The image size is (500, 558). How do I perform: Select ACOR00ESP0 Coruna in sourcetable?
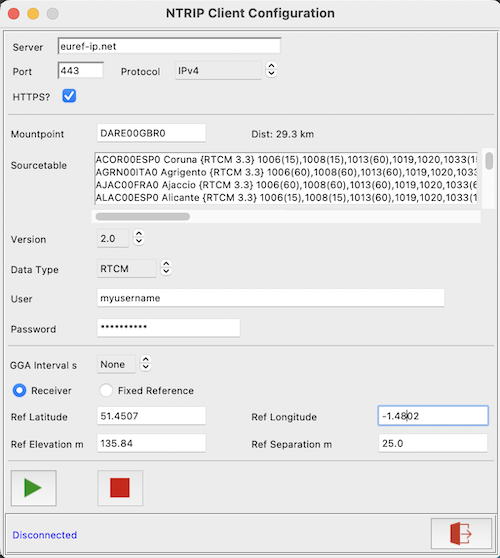click(286, 159)
